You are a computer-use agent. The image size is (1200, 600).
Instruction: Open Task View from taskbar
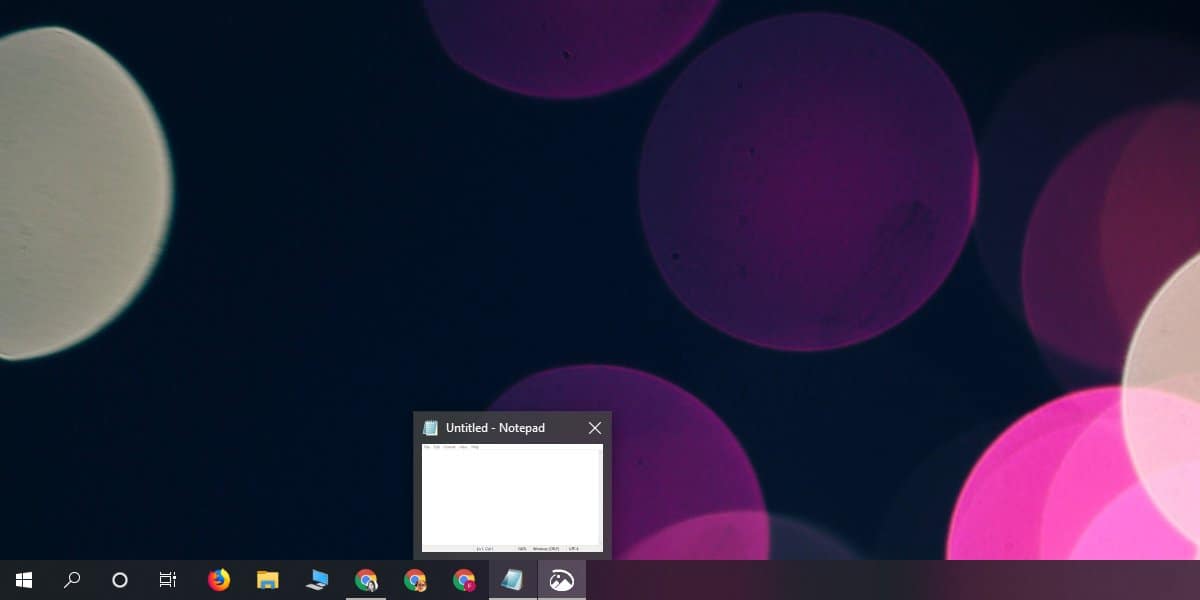(x=168, y=580)
